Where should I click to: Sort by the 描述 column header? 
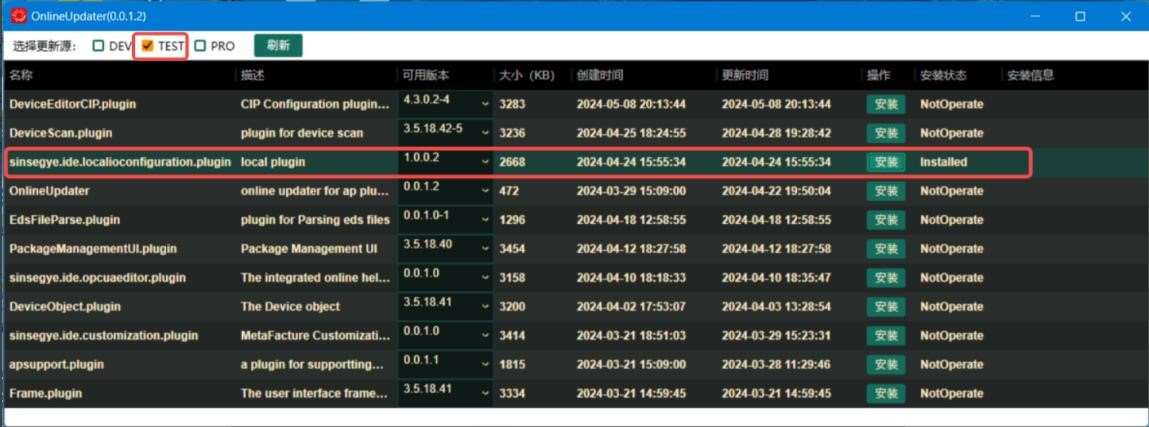(x=254, y=75)
